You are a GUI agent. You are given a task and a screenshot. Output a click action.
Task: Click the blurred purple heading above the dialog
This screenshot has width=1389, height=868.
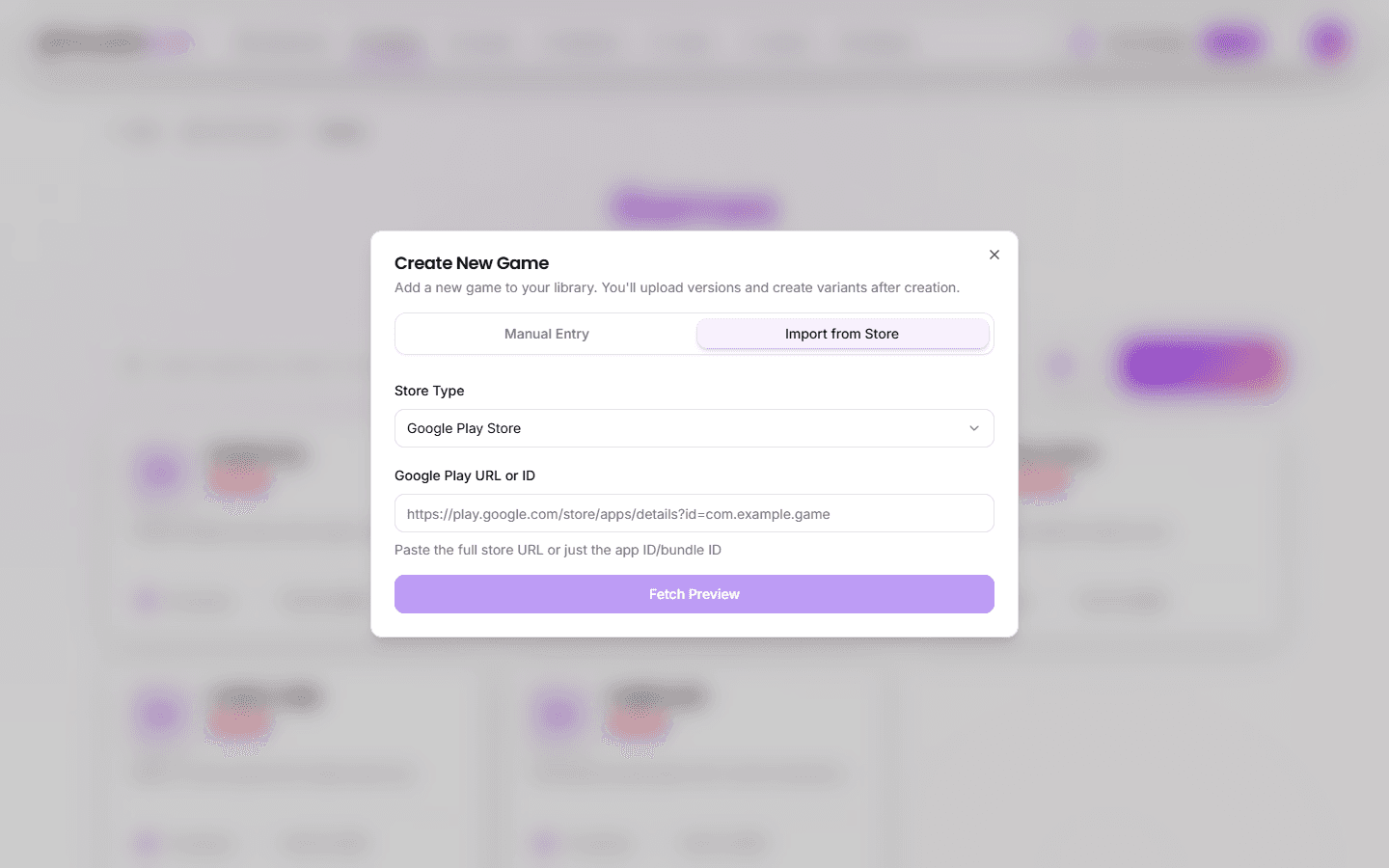(x=694, y=207)
